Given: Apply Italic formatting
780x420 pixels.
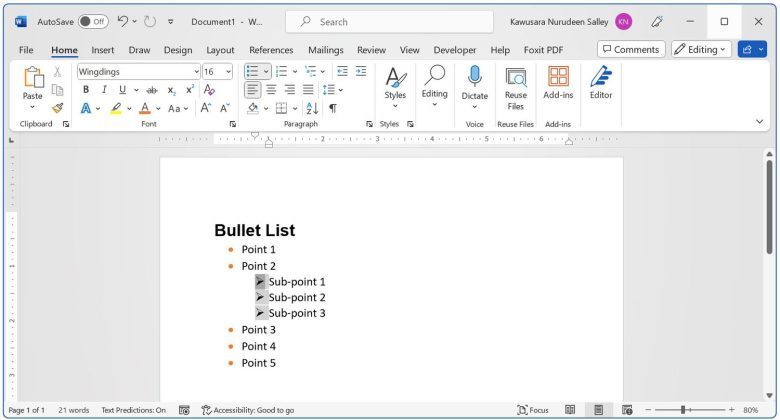Looking at the screenshot, I should 104,90.
